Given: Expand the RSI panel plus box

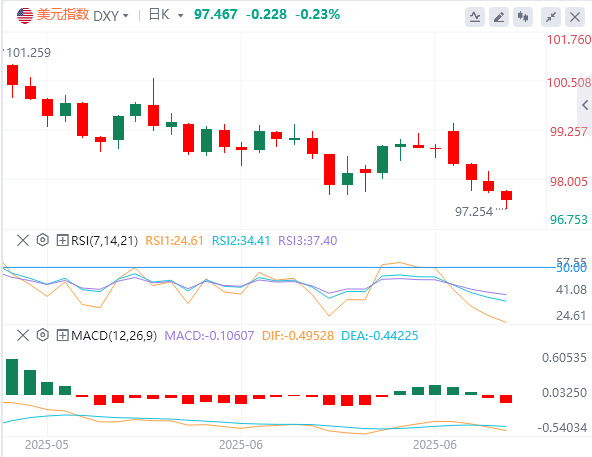Looking at the screenshot, I should pyautogui.click(x=62, y=240).
